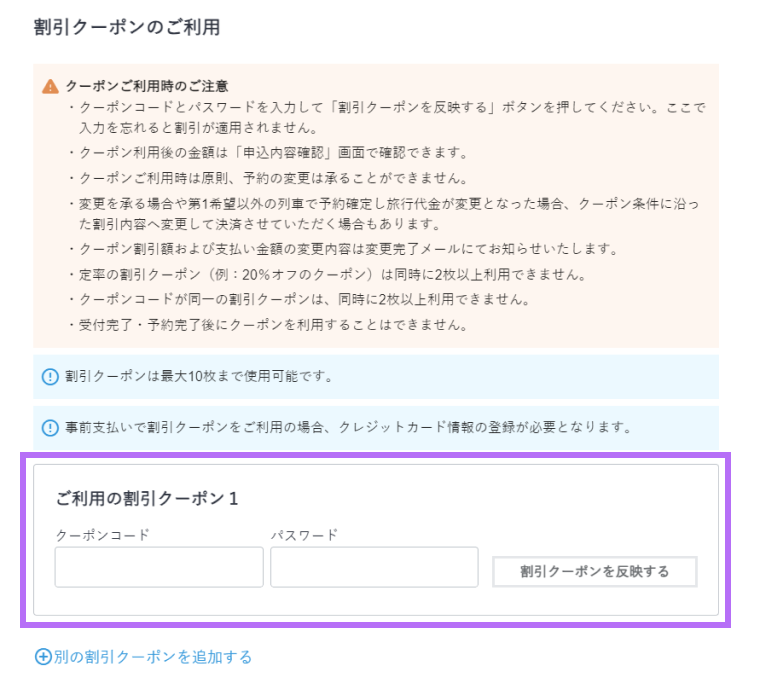The height and width of the screenshot is (683, 760).
Task: Click the ご利用の割引クーポン 1 section title
Action: [x=146, y=498]
